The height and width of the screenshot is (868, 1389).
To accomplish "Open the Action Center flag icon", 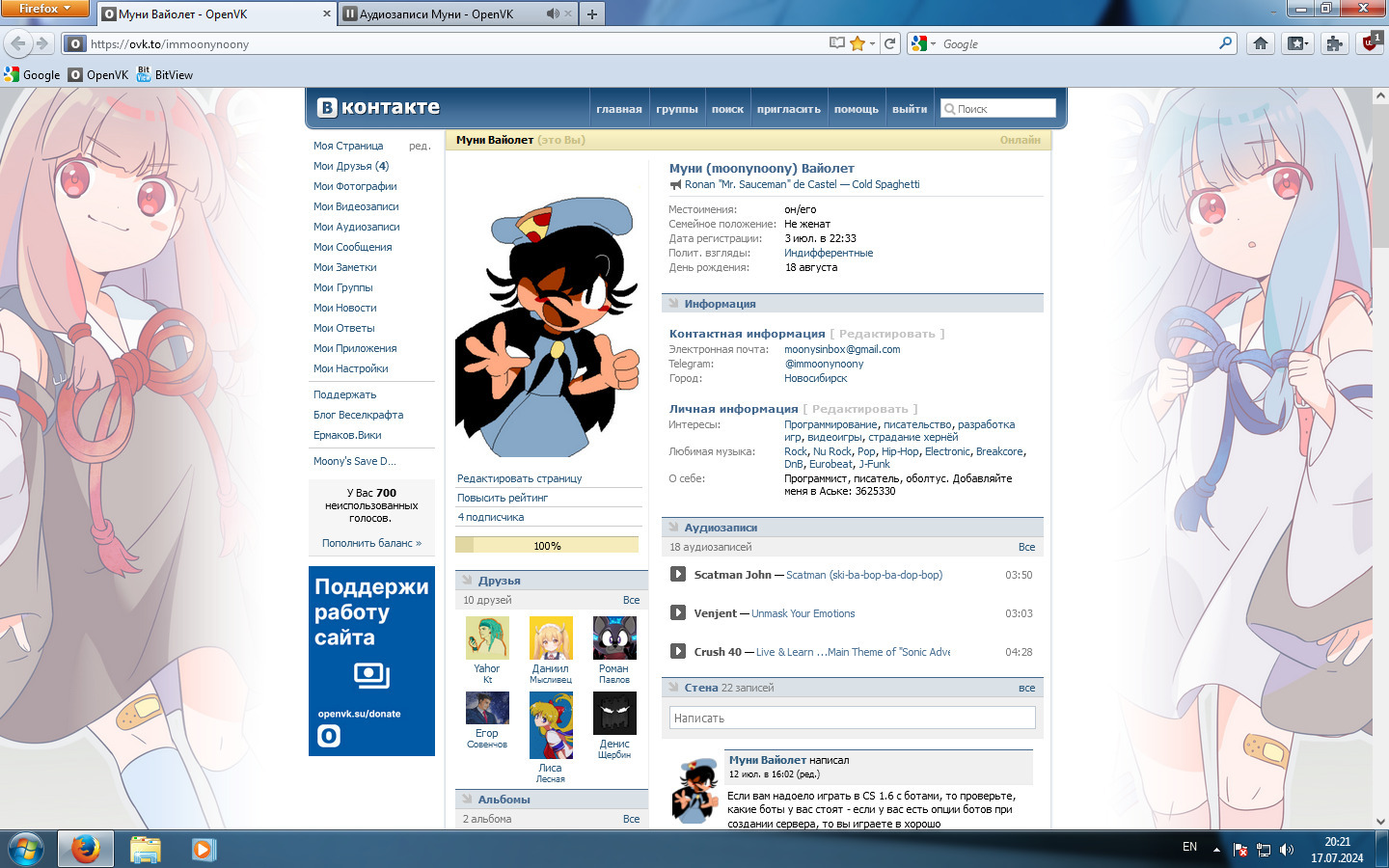I will pyautogui.click(x=1240, y=850).
